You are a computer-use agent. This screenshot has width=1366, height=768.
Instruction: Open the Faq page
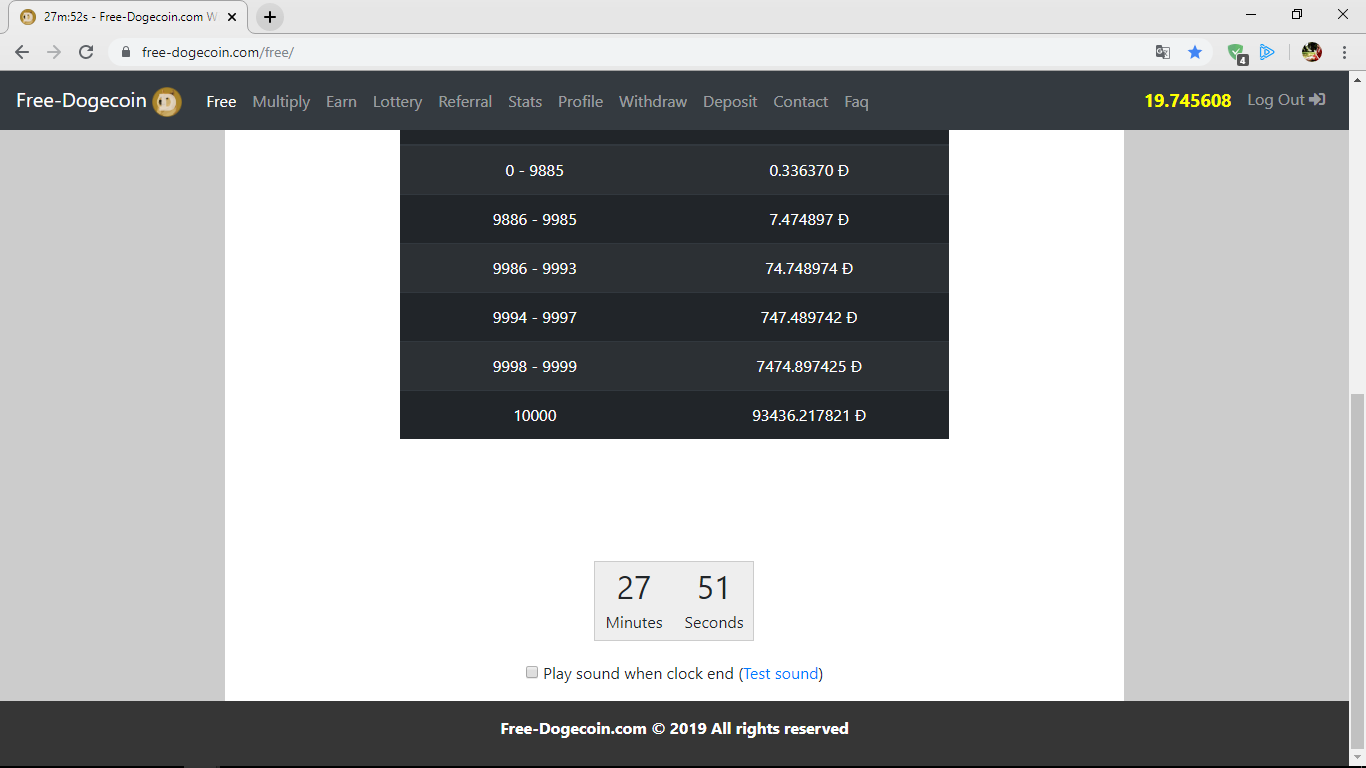click(856, 102)
